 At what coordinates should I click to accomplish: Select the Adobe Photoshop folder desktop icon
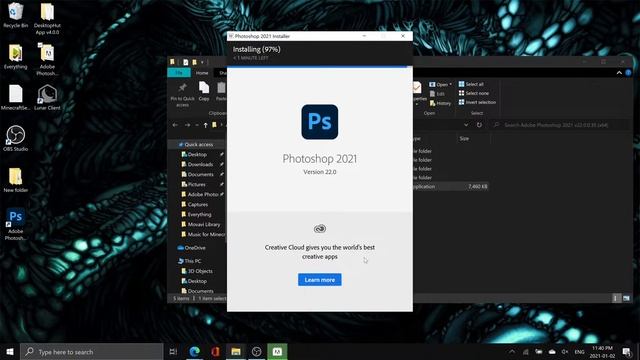(47, 60)
